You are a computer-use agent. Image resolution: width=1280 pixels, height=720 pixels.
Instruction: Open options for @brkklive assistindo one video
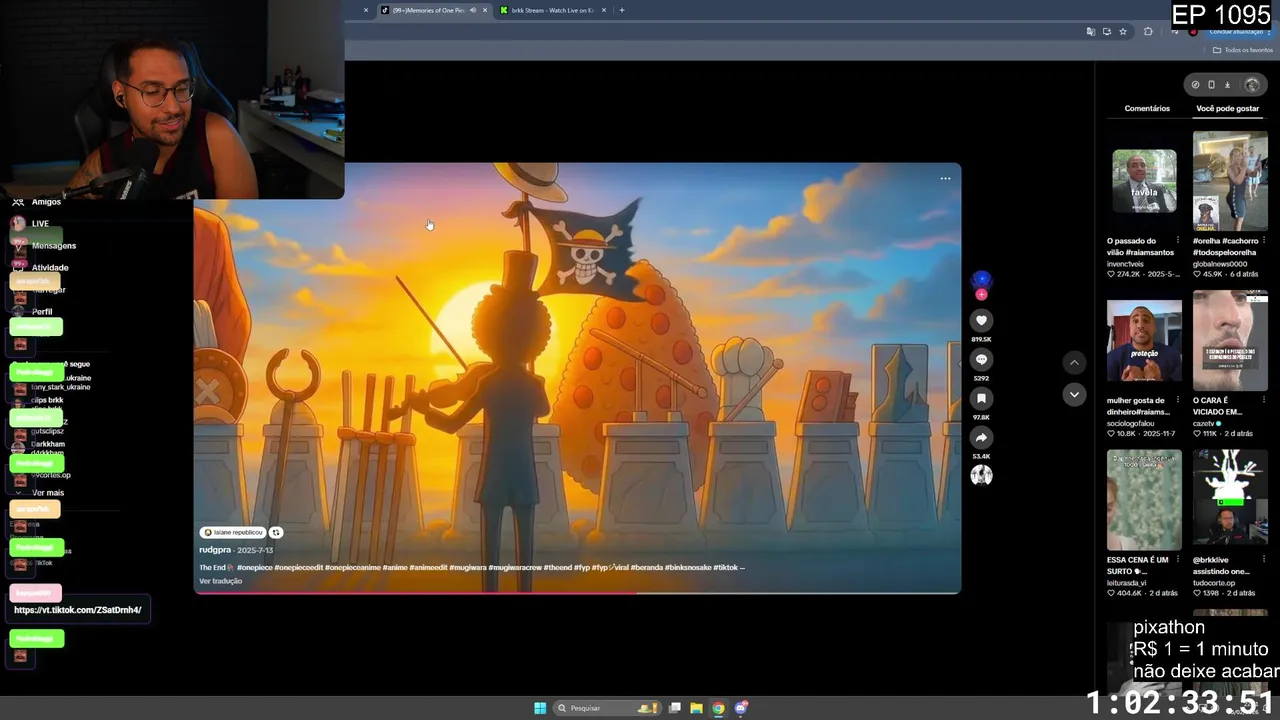coord(1264,560)
